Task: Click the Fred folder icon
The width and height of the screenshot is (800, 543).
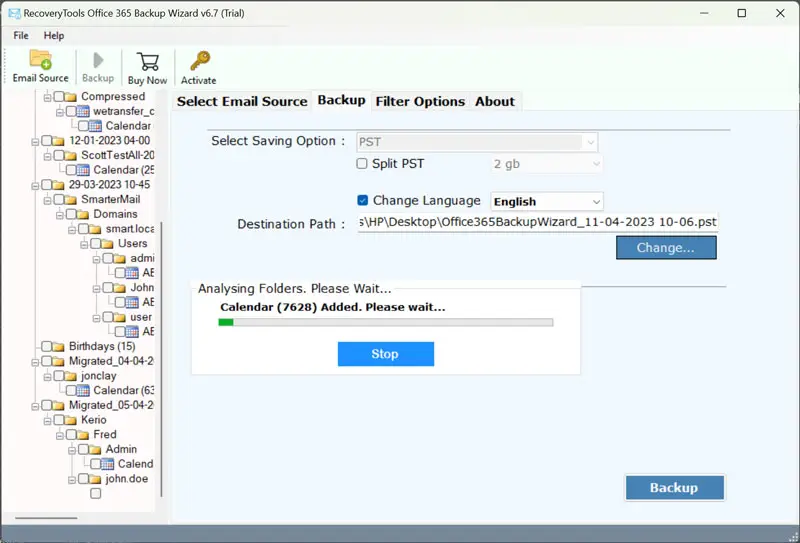Action: pos(83,435)
